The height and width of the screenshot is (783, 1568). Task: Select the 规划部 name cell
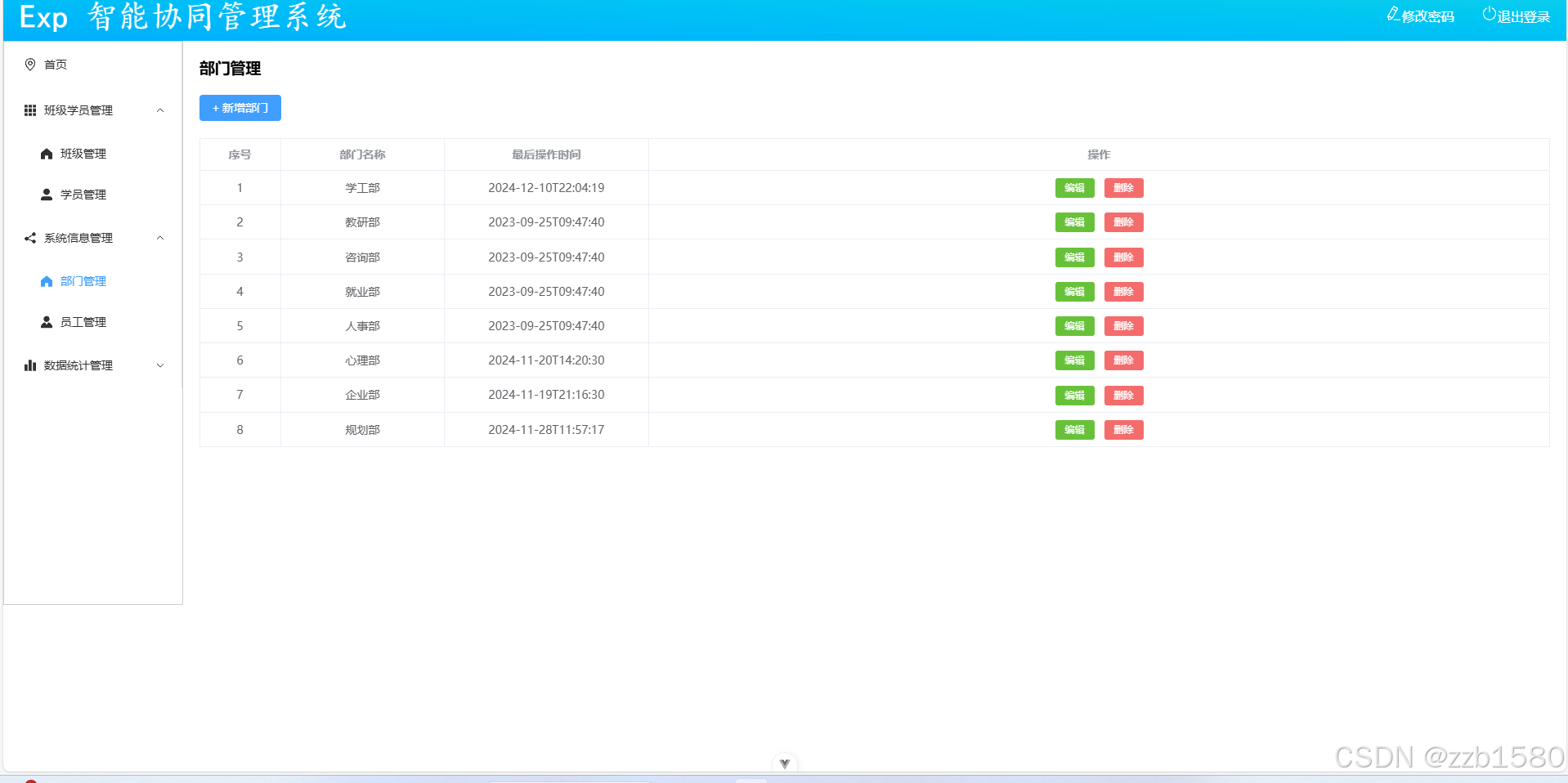coord(362,430)
